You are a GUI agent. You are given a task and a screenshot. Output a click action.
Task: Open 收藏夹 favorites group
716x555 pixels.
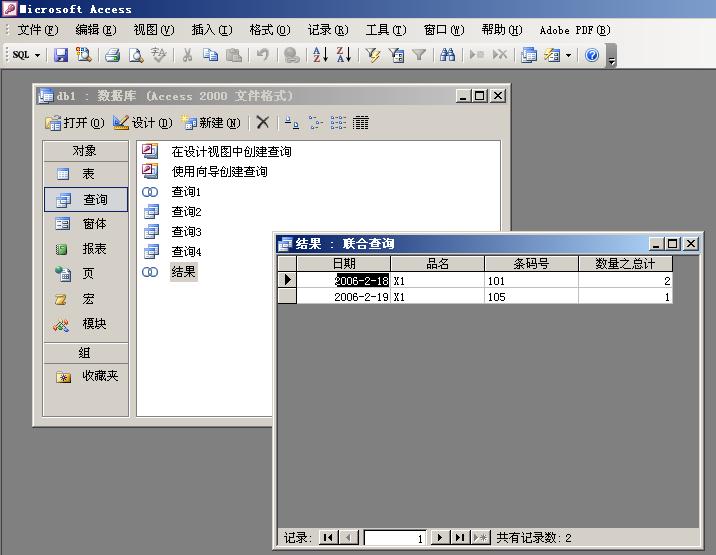click(86, 376)
